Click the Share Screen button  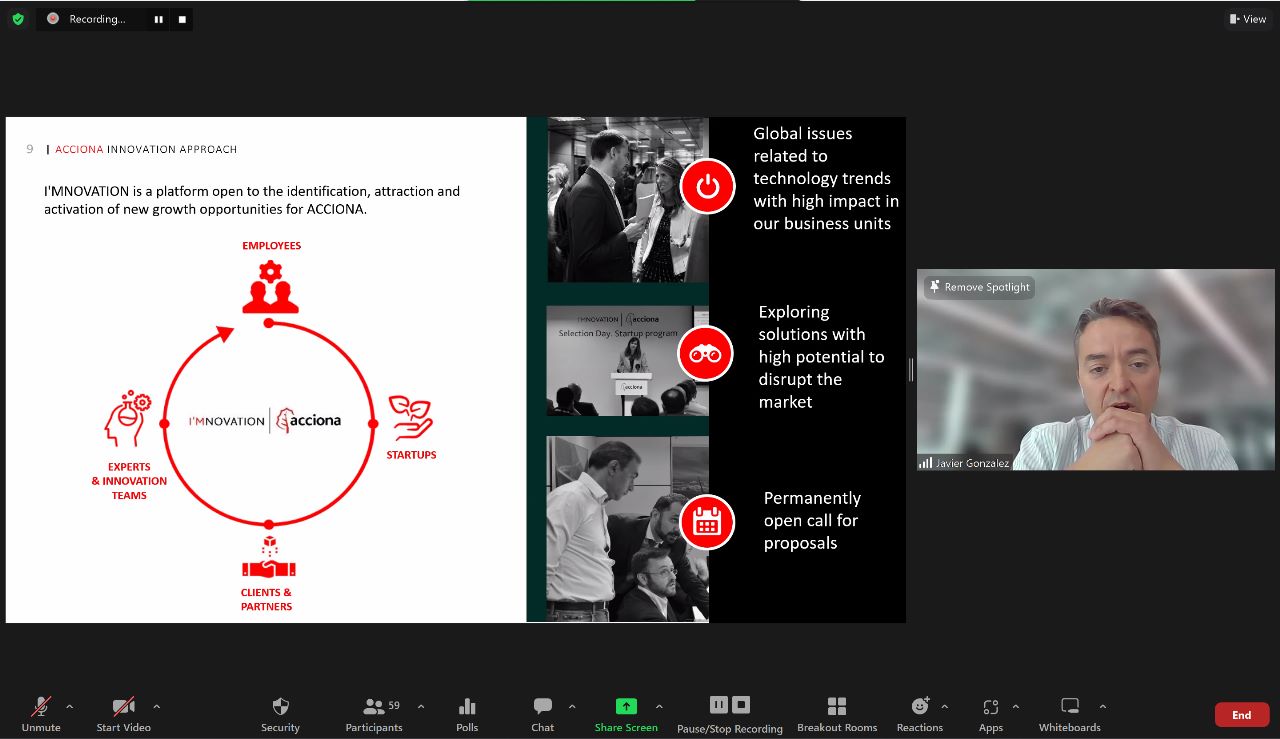point(626,713)
